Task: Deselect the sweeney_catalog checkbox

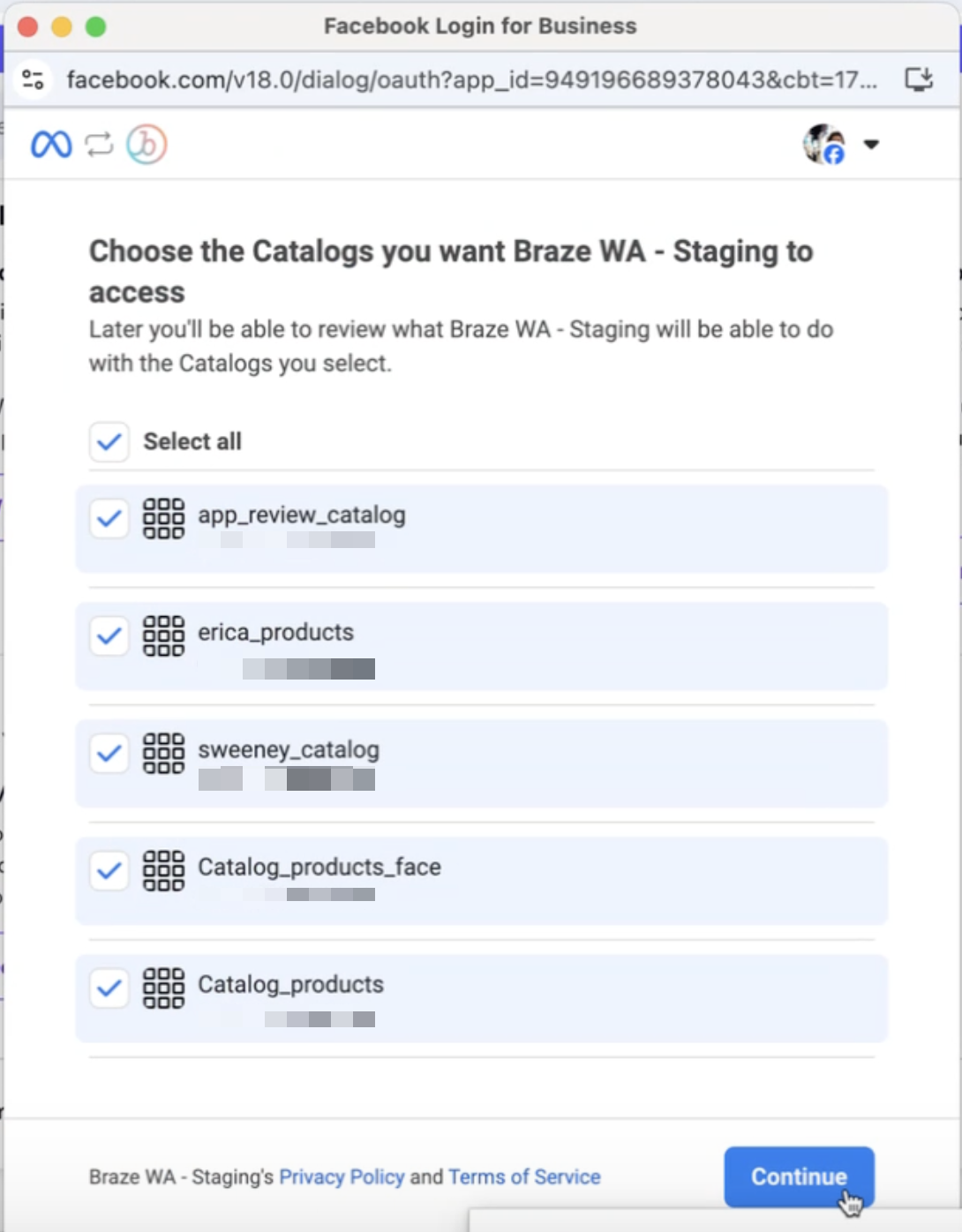Action: [109, 753]
